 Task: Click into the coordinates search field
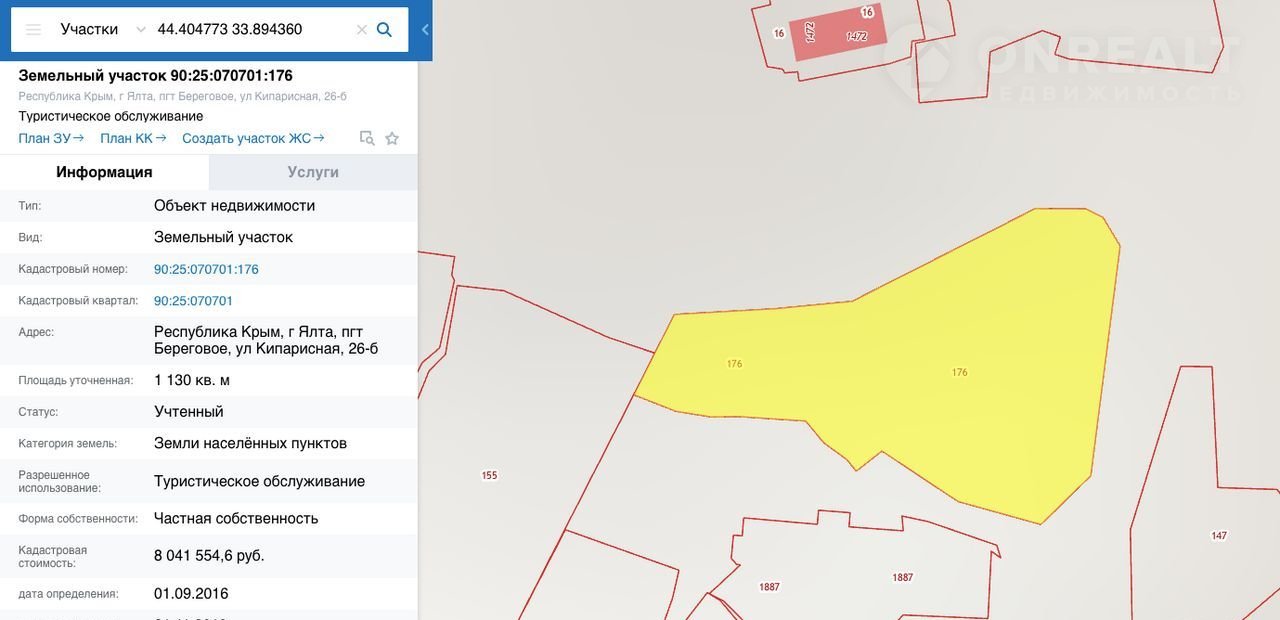coord(250,30)
